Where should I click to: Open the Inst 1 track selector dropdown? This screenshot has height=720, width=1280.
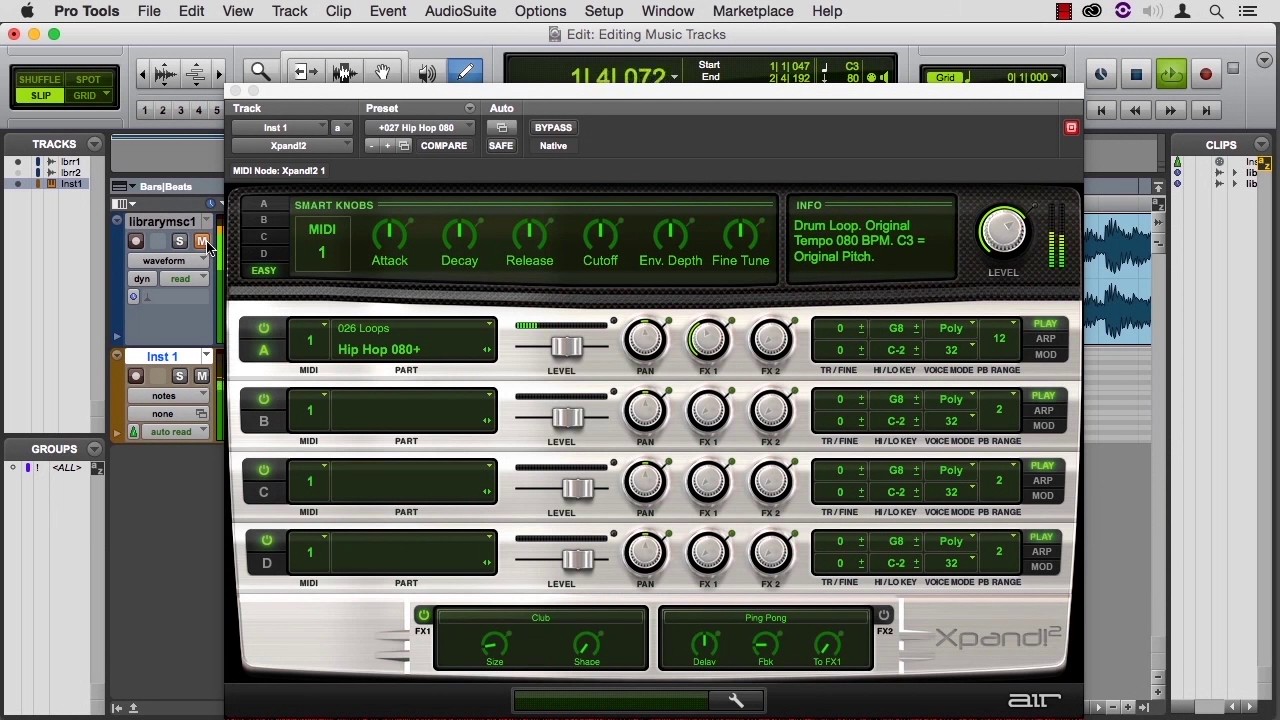point(279,128)
